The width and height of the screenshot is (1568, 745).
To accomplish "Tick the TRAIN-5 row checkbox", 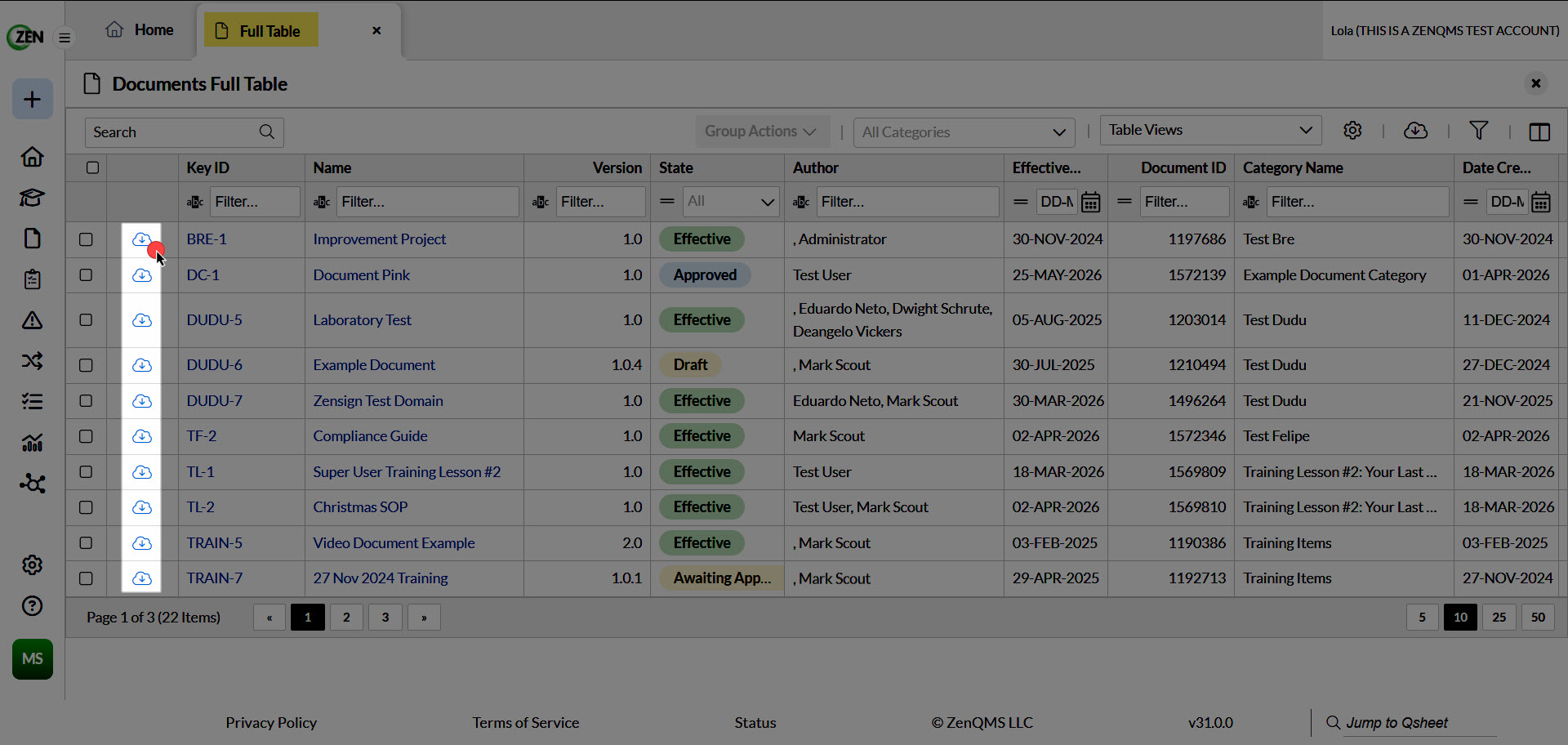I will 86,543.
